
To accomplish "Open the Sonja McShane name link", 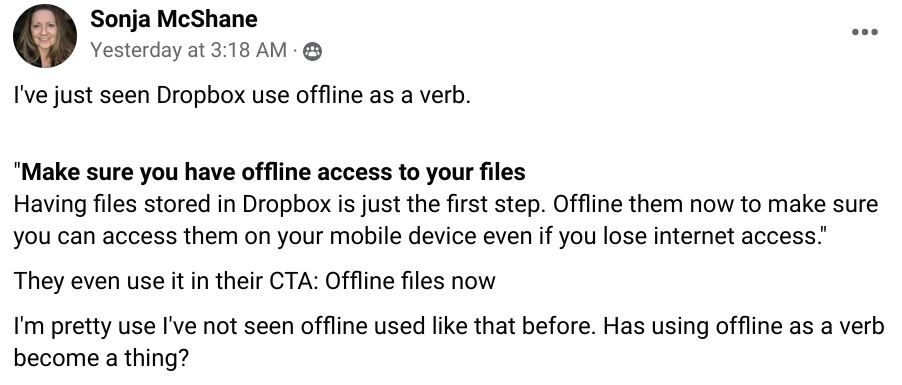I will (174, 20).
